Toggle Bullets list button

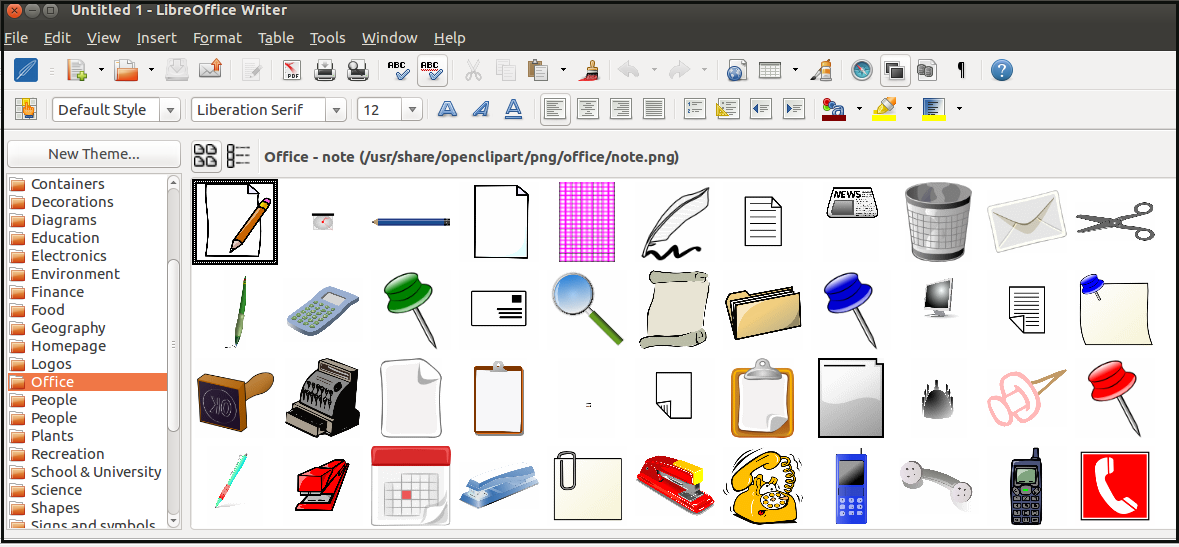point(727,109)
